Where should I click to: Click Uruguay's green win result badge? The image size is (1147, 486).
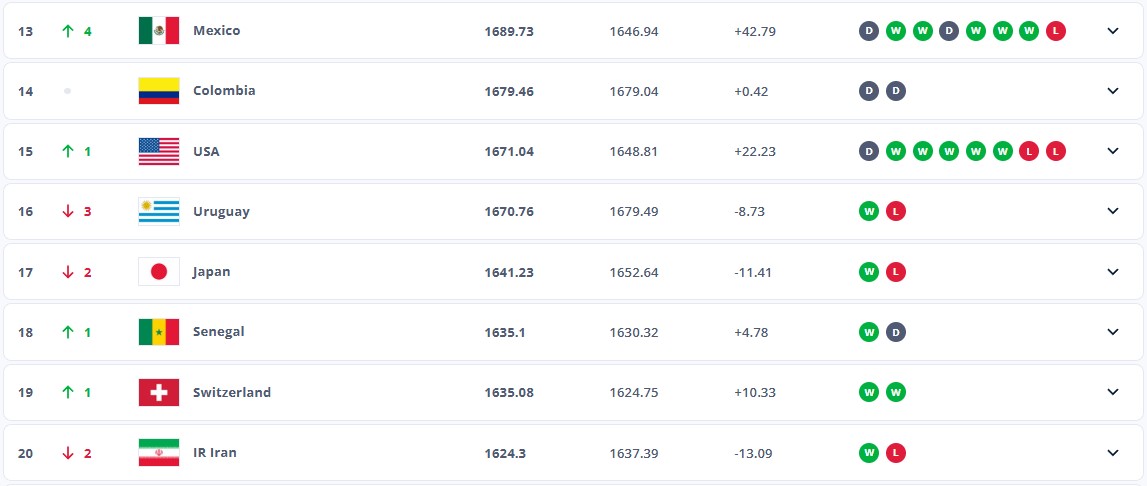click(869, 212)
